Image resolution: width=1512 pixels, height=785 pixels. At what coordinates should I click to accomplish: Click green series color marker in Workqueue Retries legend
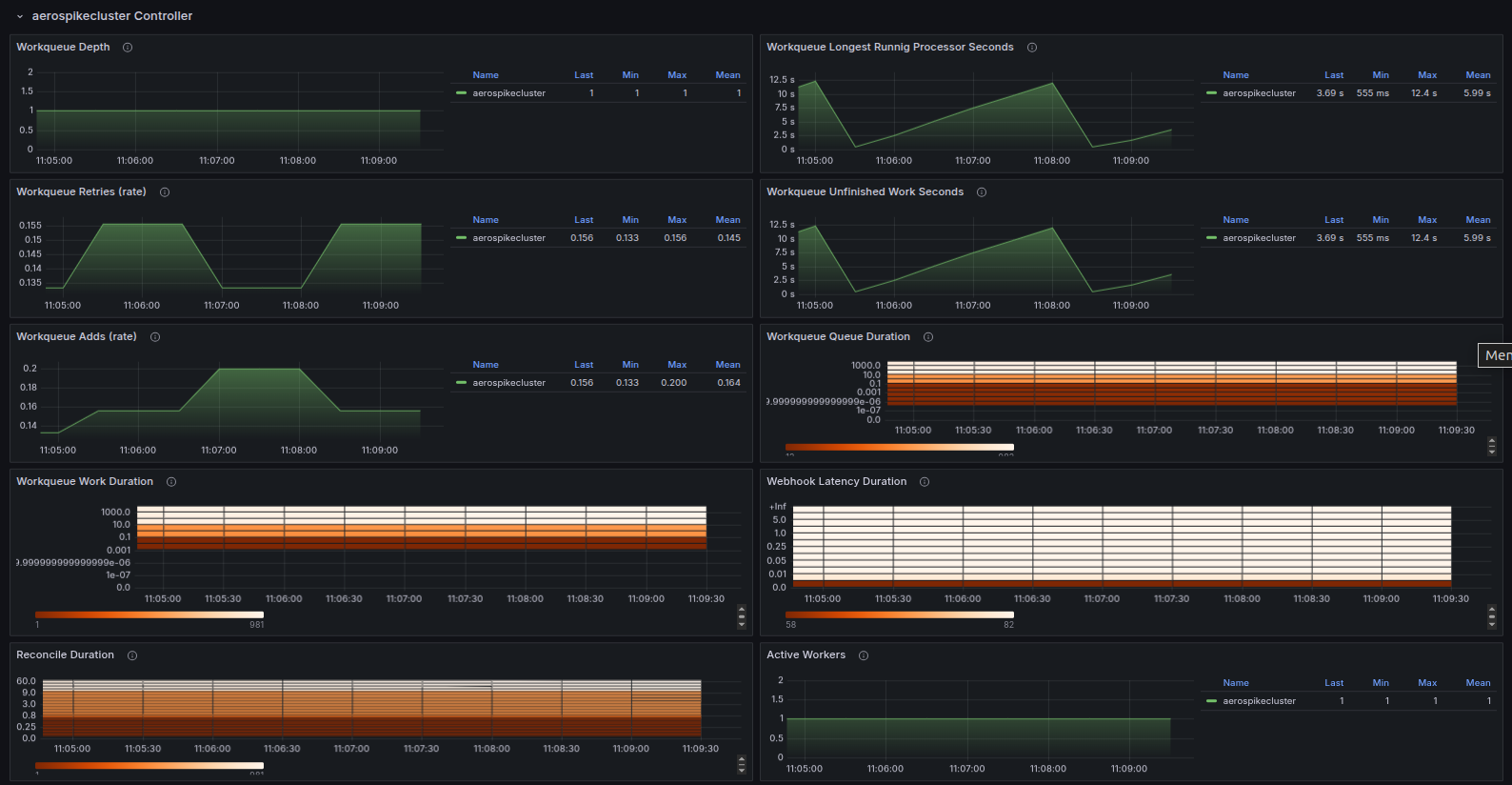(462, 238)
